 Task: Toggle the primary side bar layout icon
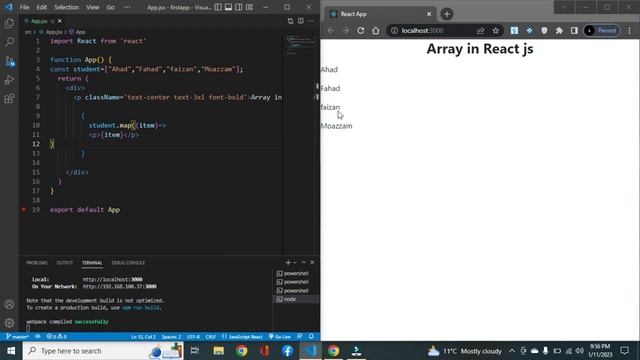(218, 7)
